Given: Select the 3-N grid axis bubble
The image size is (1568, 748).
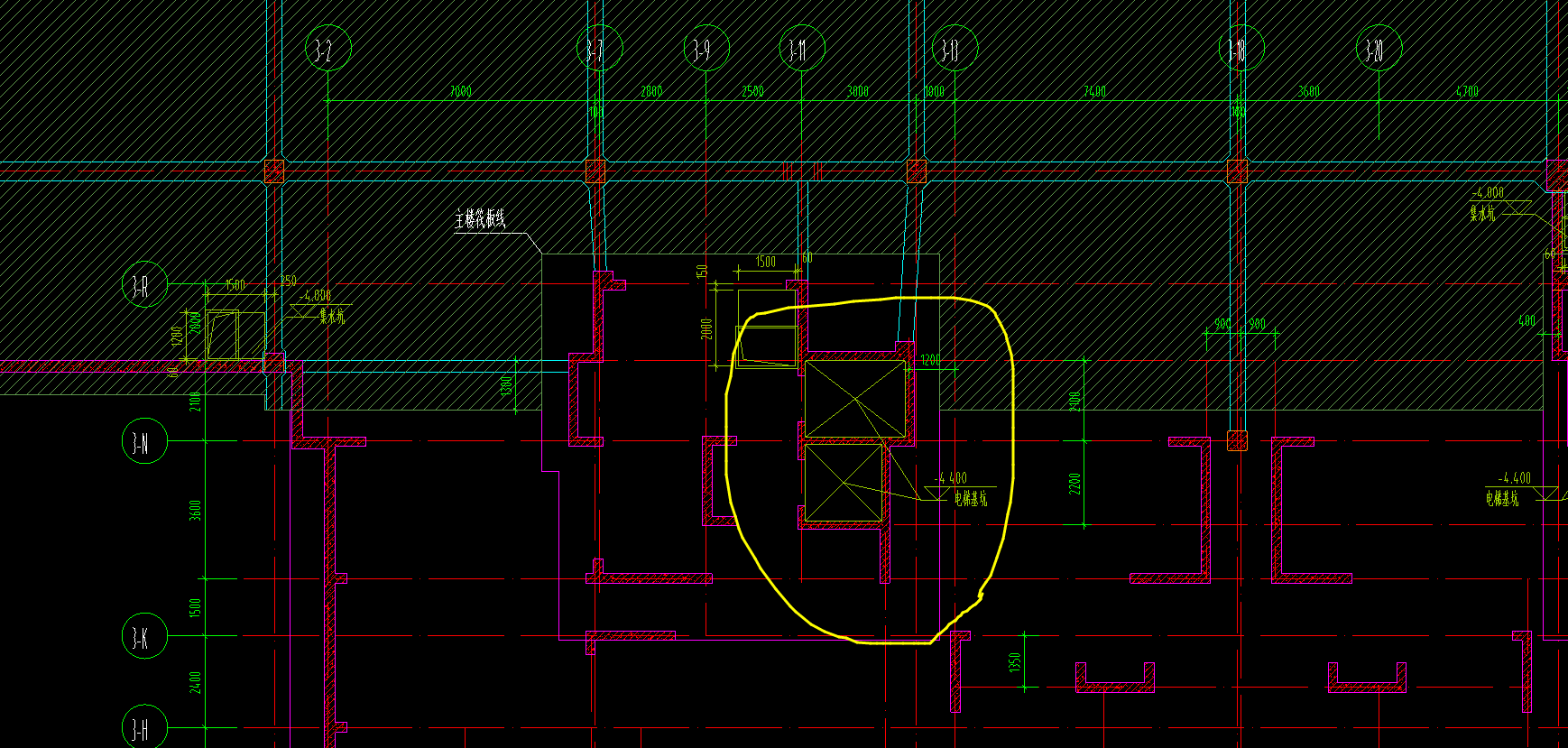Looking at the screenshot, I should (x=144, y=441).
